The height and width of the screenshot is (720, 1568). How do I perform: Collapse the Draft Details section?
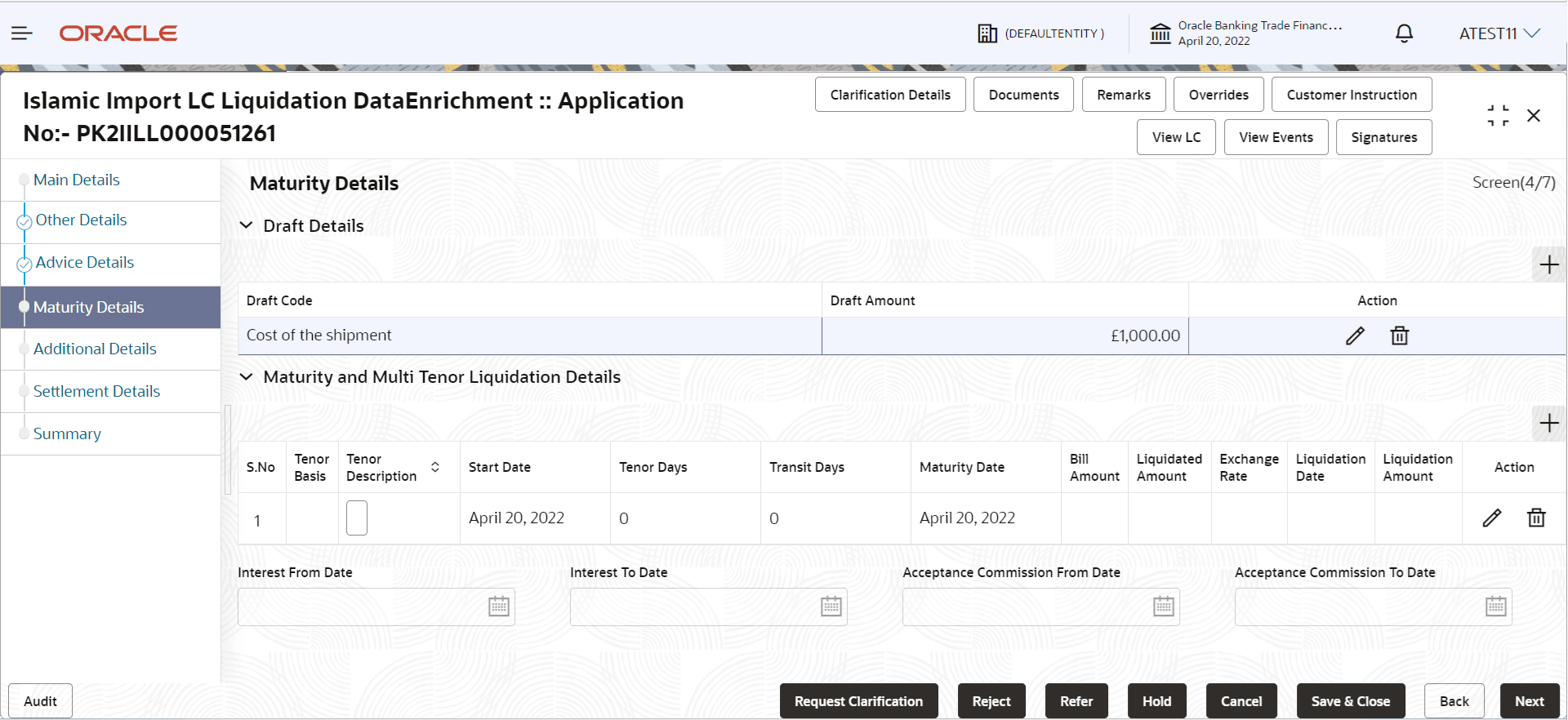tap(246, 225)
